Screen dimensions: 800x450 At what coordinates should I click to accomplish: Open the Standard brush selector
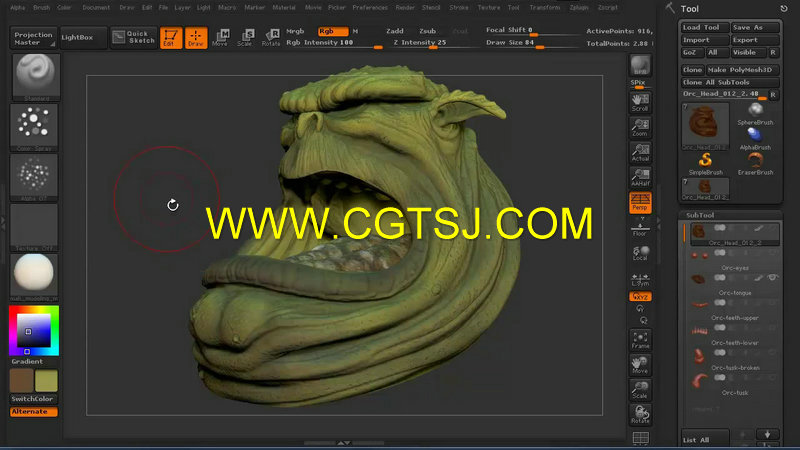35,78
